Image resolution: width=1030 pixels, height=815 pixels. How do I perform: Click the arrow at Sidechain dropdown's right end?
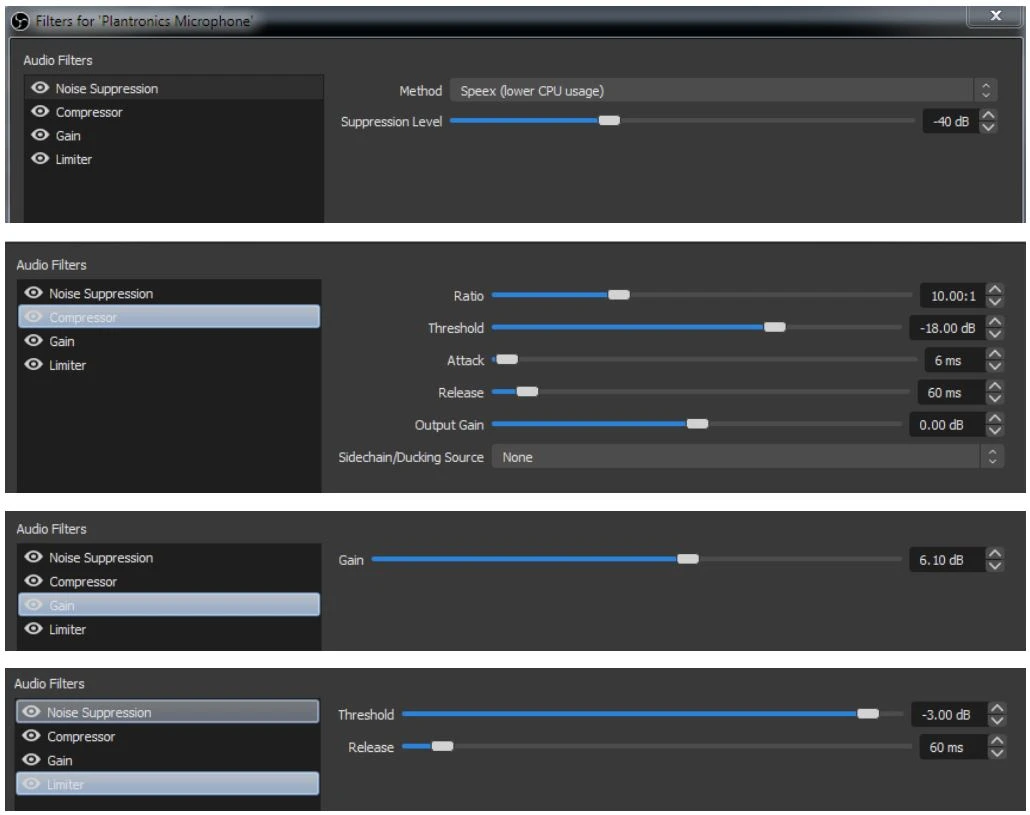tap(992, 457)
